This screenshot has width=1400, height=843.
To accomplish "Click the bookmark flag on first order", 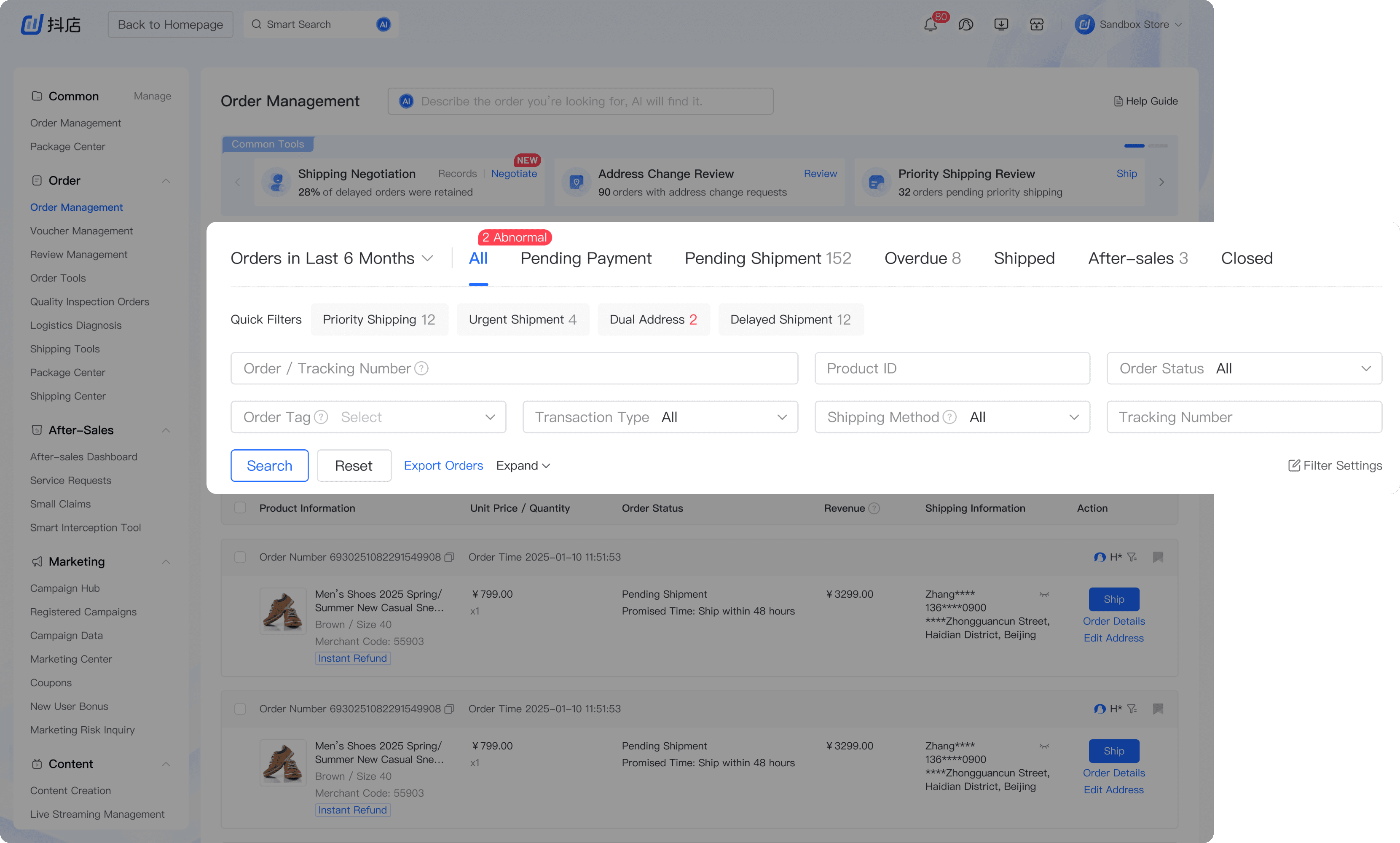I will 1158,557.
